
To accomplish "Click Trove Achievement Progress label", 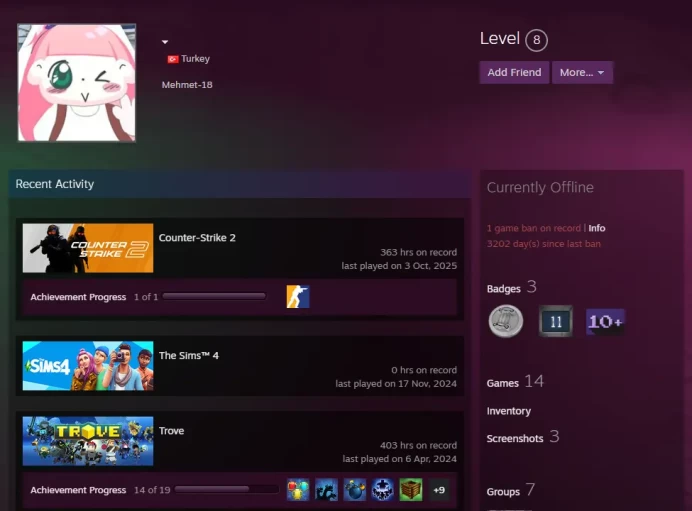I will [78, 490].
